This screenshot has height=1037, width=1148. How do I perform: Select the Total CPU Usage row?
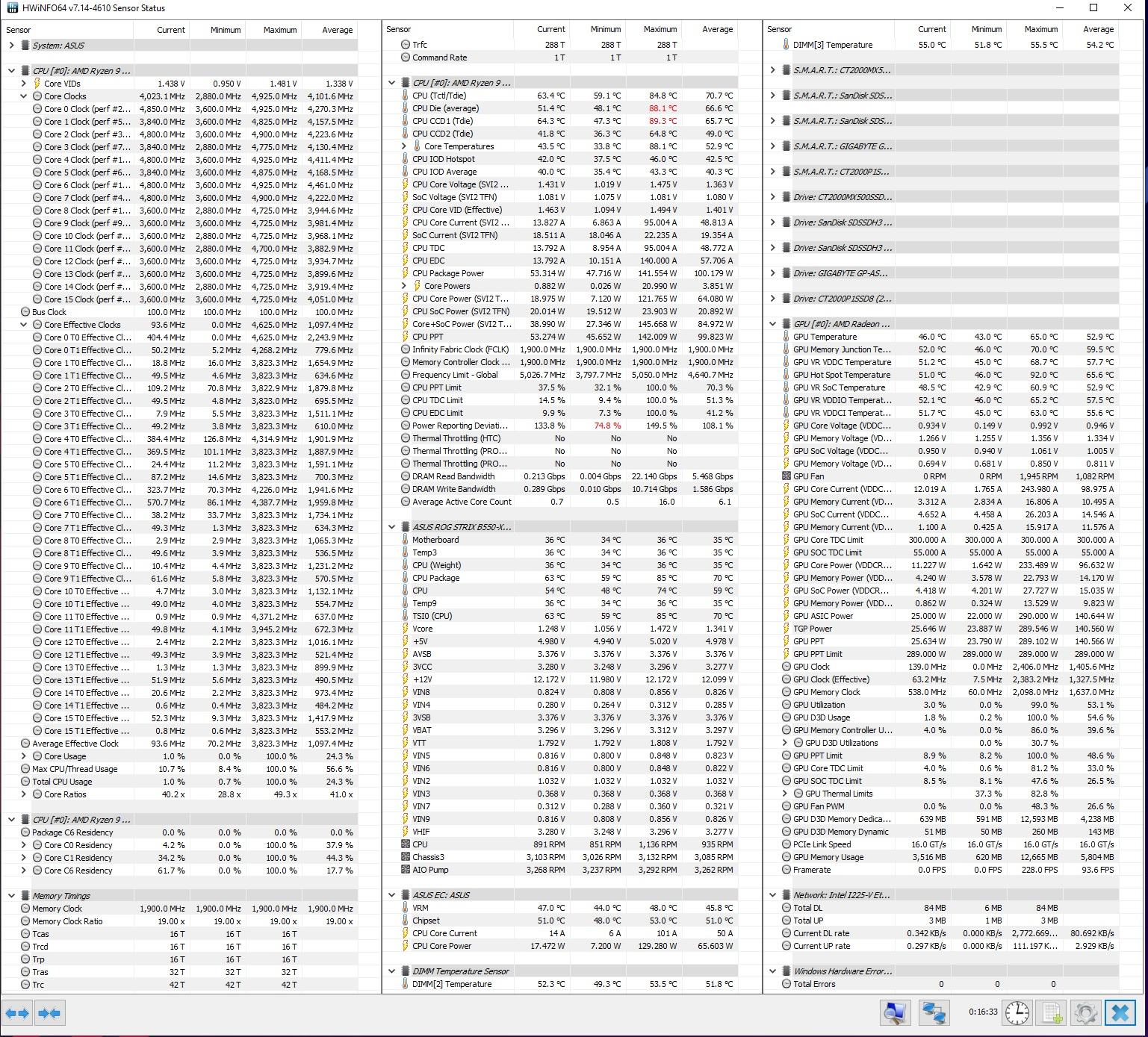point(179,782)
